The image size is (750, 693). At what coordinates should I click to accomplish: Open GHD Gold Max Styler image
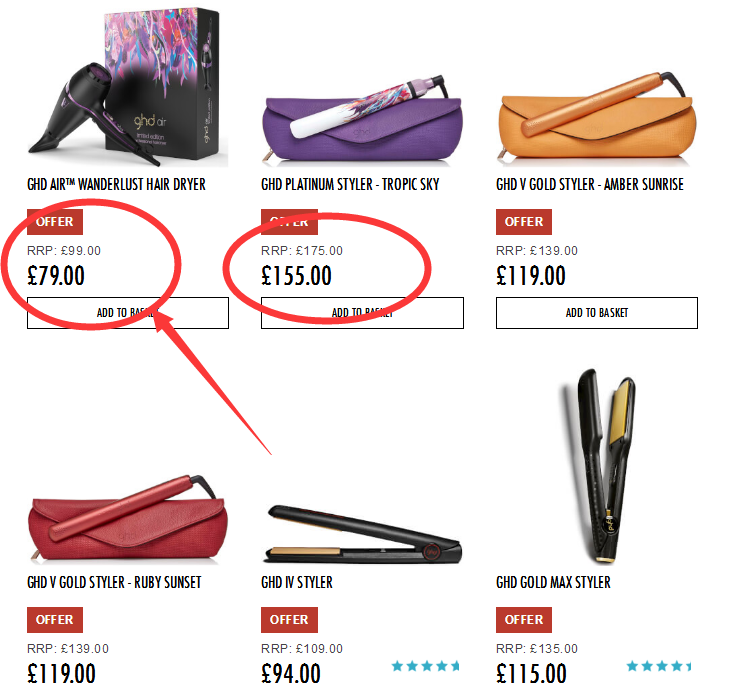tap(597, 466)
